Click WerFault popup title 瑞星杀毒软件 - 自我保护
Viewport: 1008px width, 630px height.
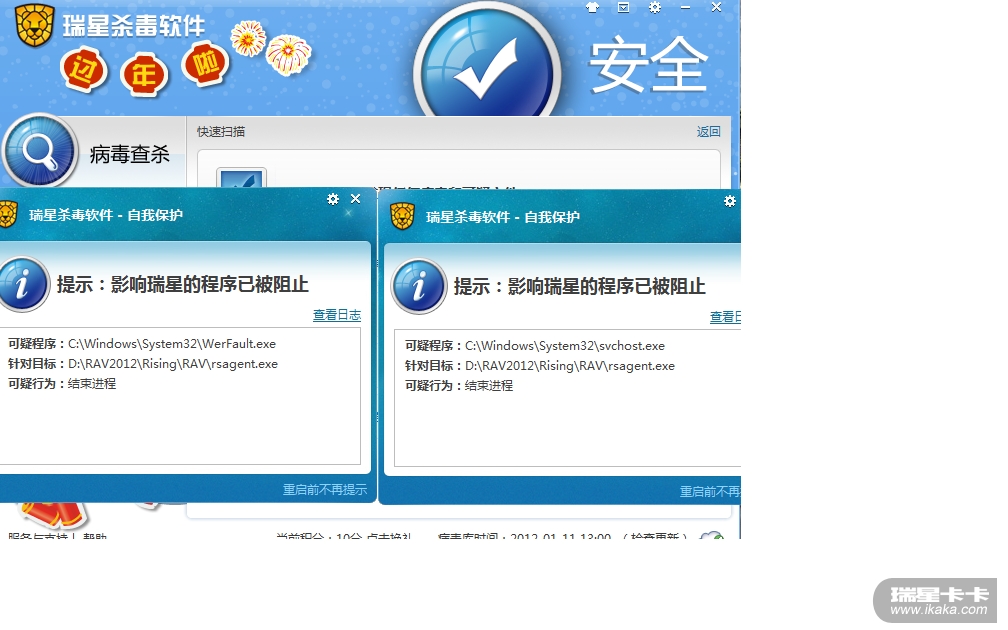[106, 215]
